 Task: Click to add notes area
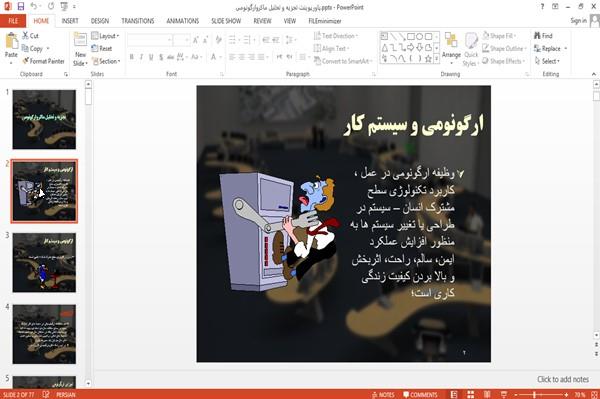(562, 379)
